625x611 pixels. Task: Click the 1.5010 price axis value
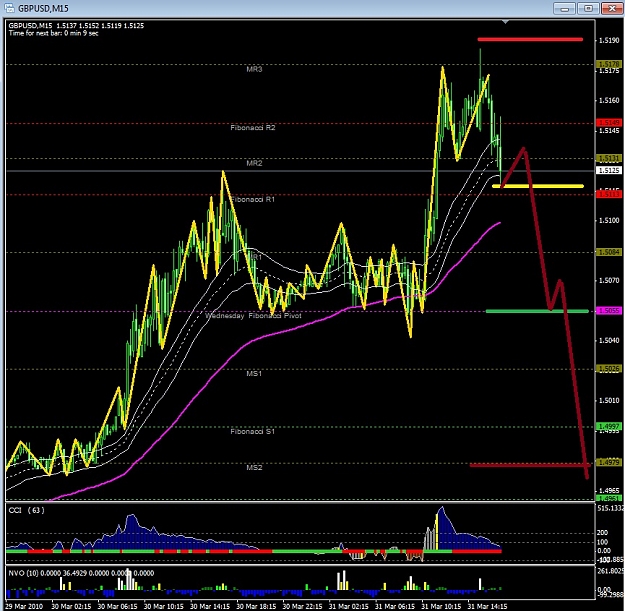609,401
